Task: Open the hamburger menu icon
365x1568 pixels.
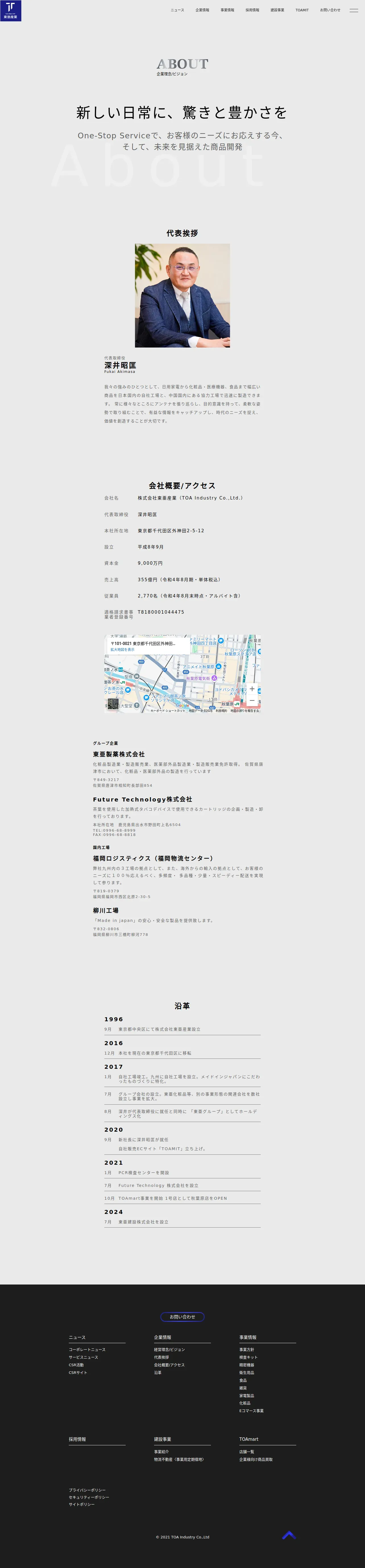Action: pyautogui.click(x=353, y=10)
